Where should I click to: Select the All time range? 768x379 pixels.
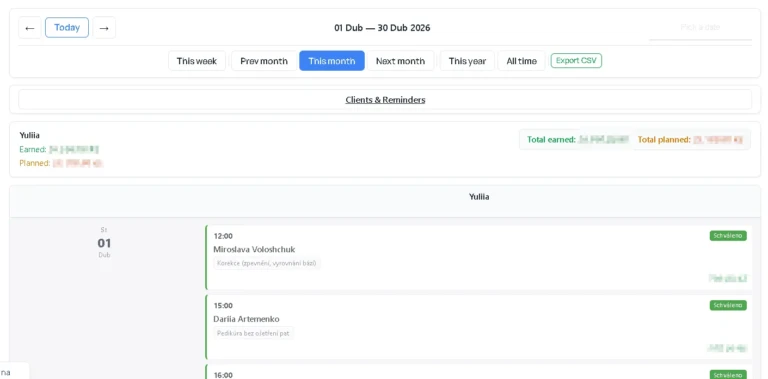[x=522, y=61]
